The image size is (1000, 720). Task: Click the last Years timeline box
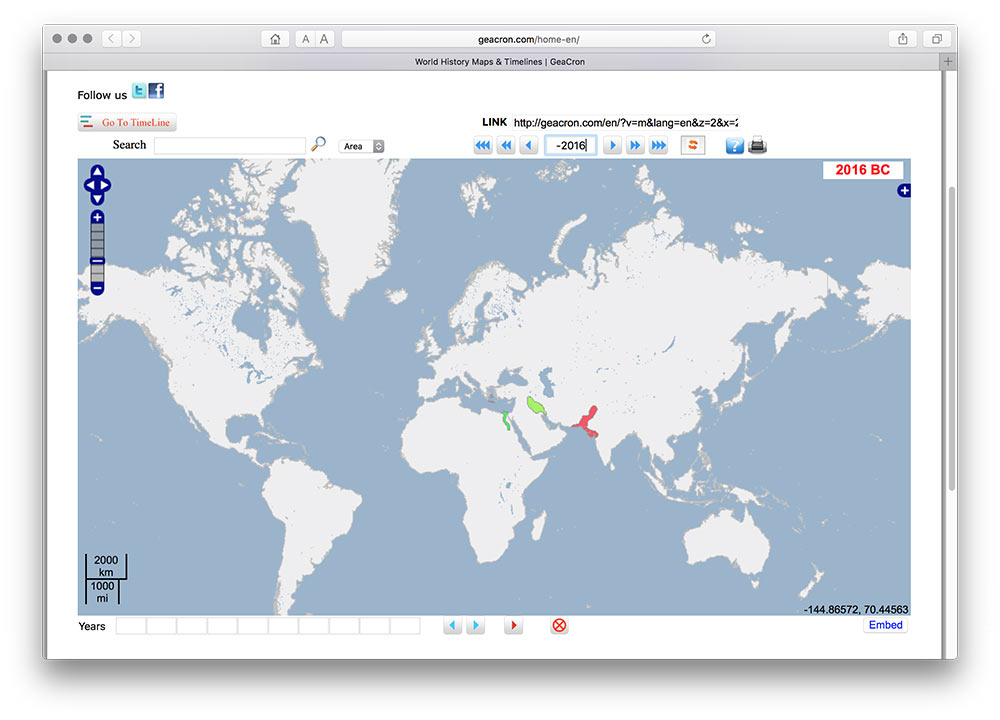click(405, 626)
